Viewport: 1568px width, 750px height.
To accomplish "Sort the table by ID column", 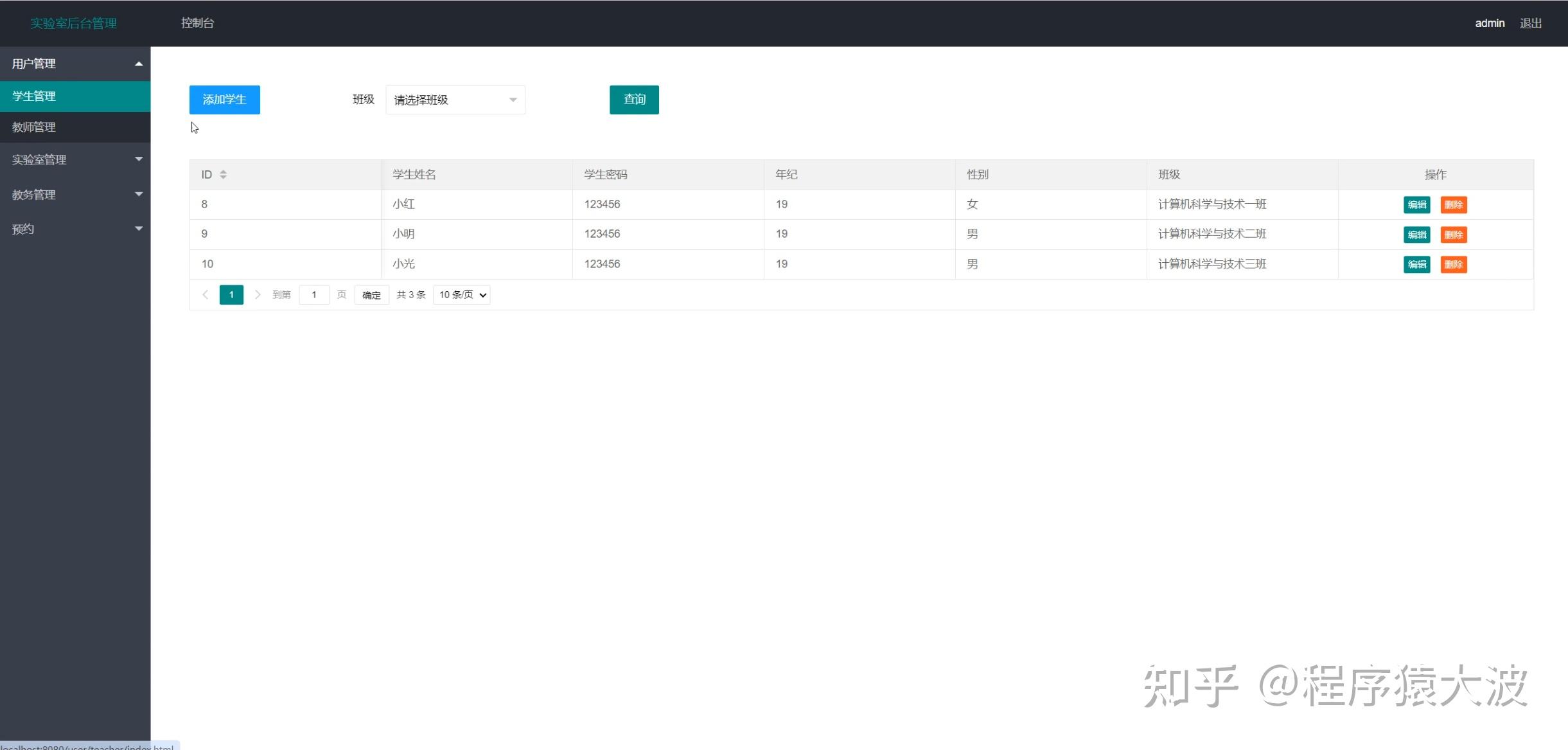I will pos(224,174).
